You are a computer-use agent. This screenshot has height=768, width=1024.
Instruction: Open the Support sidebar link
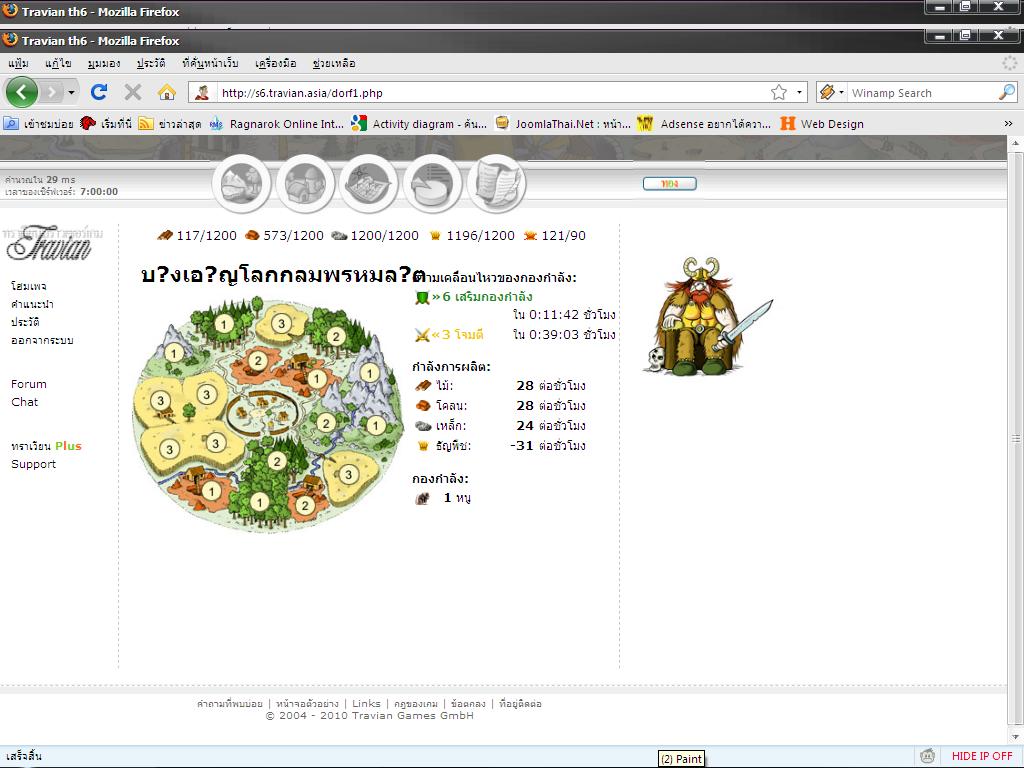click(x=33, y=464)
